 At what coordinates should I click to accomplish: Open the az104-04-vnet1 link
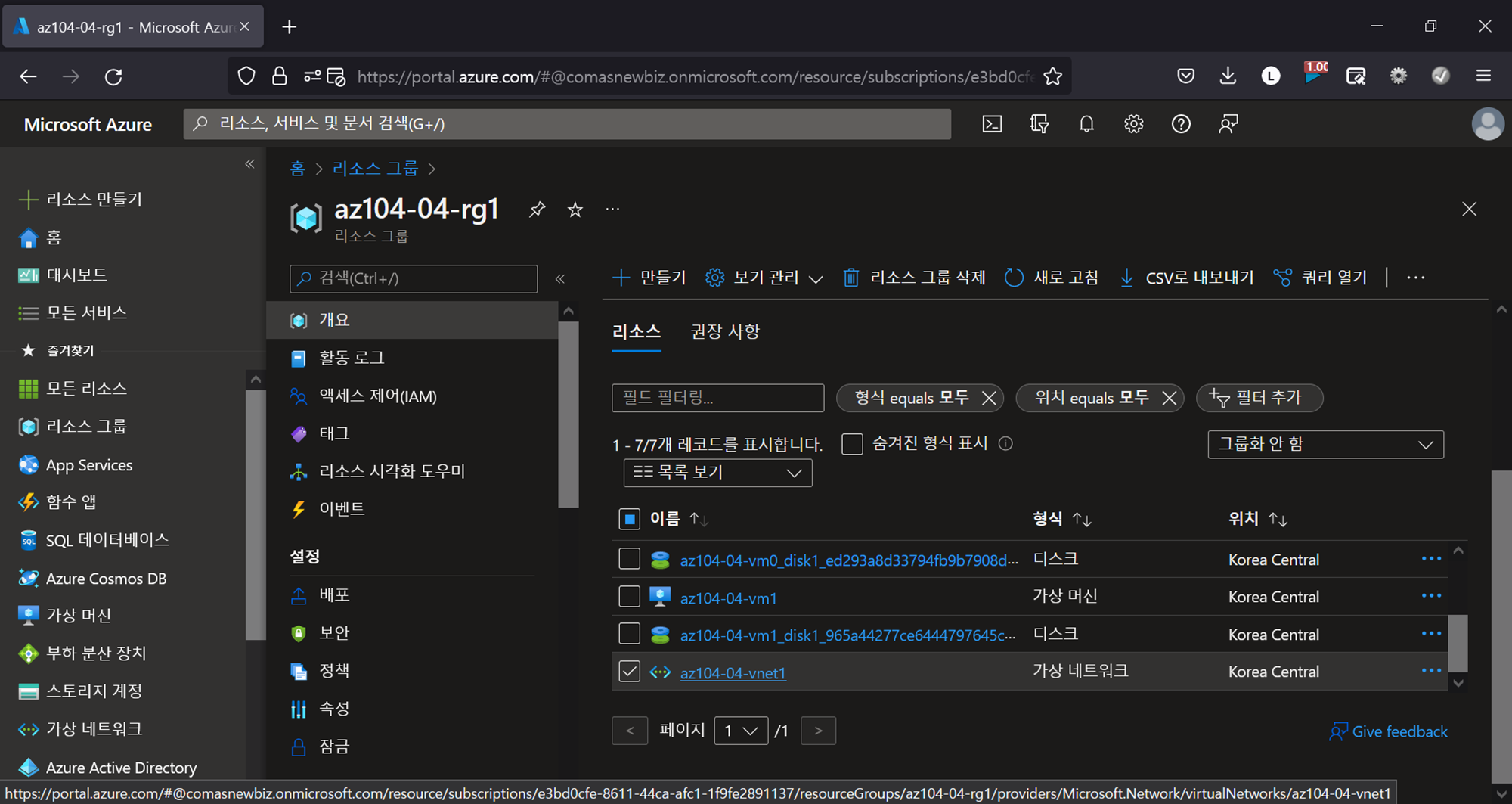[x=733, y=672]
